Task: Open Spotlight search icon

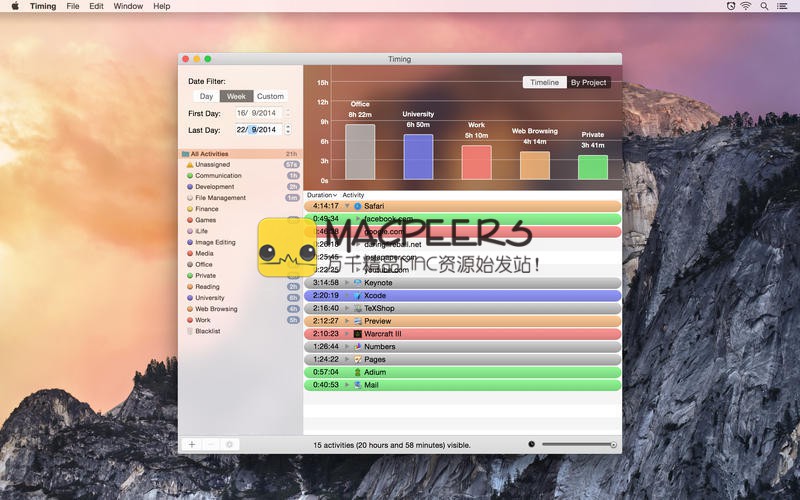Action: (x=764, y=6)
